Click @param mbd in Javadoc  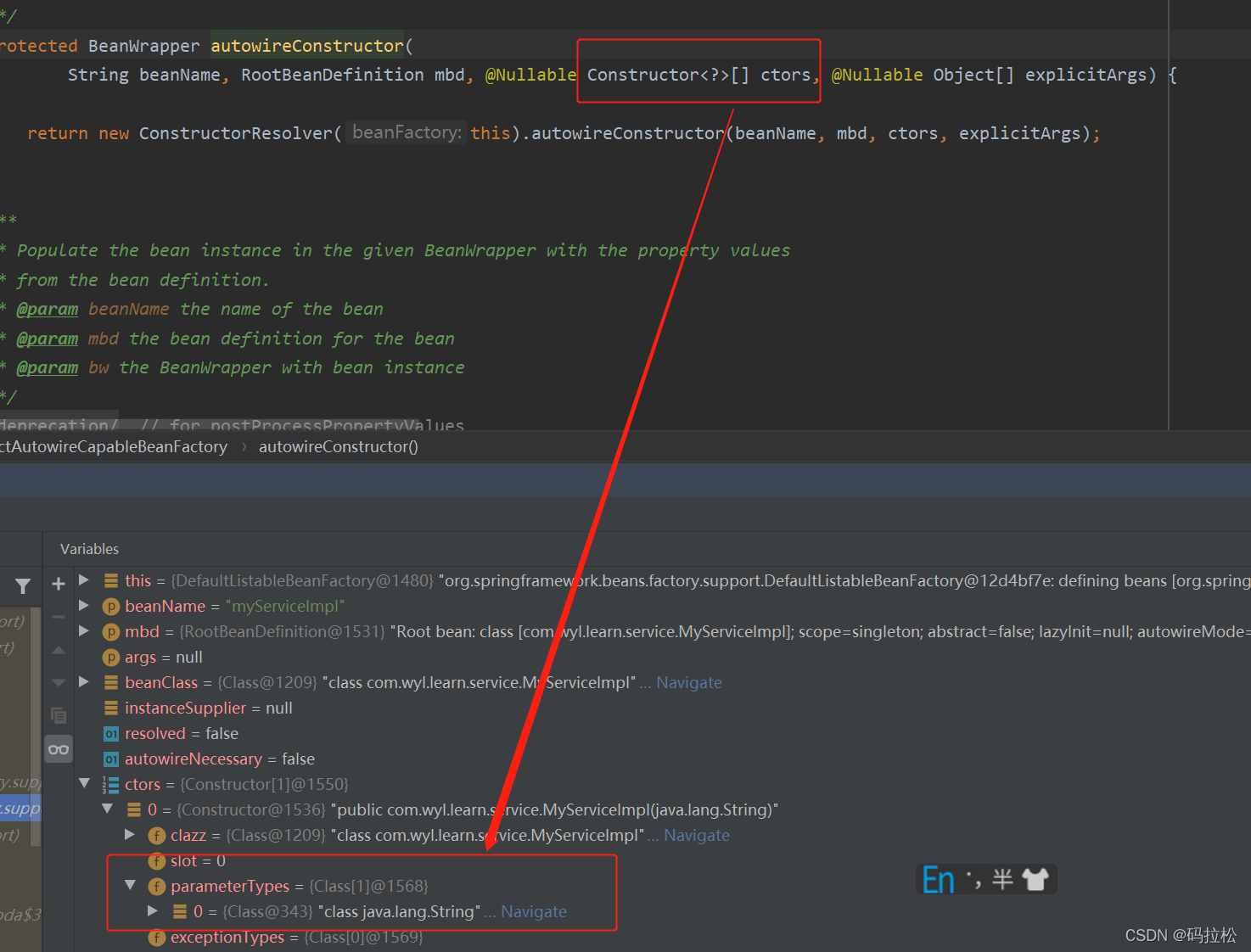click(68, 339)
